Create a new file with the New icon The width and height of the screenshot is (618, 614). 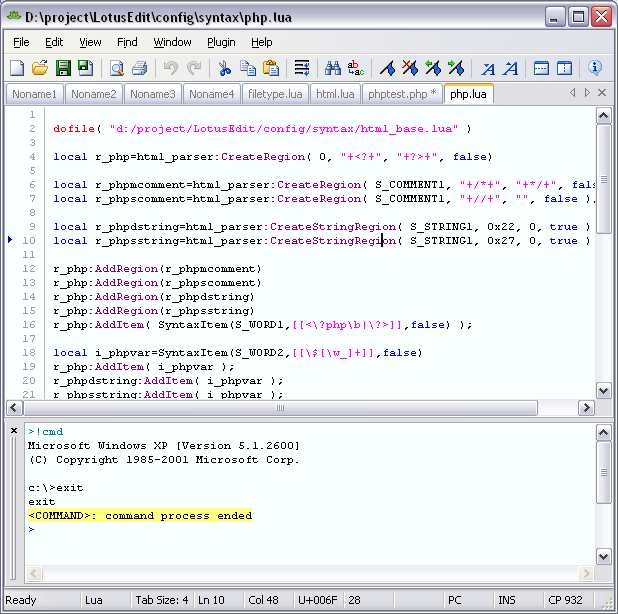pyautogui.click(x=17, y=68)
